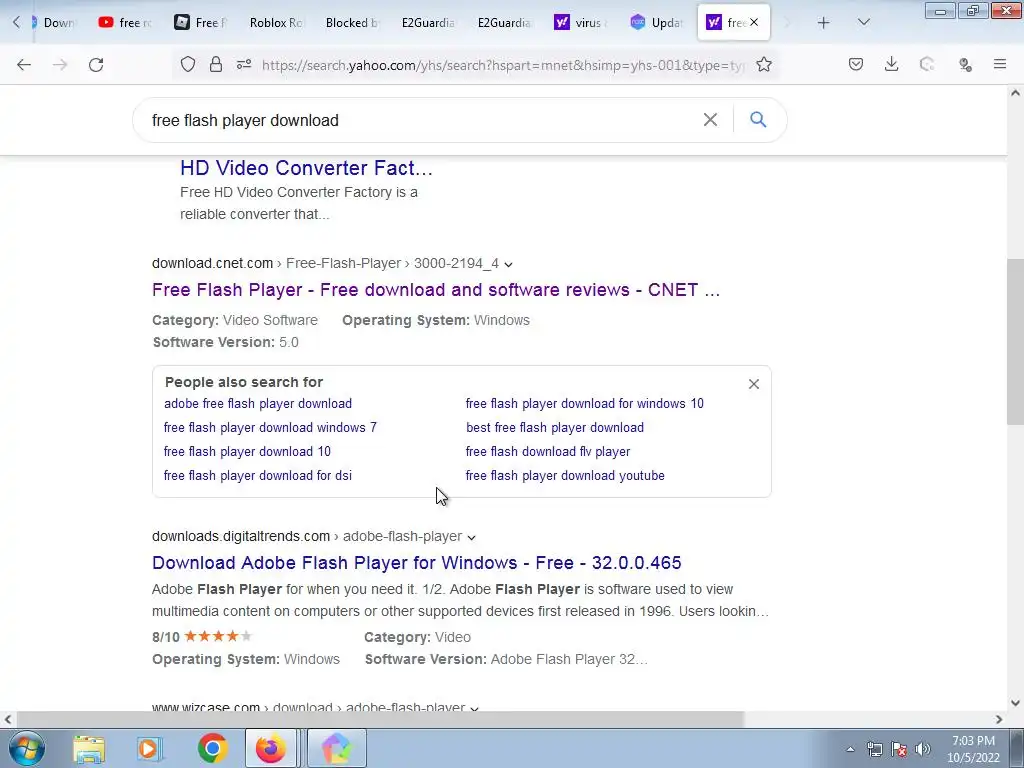
Task: Open a new browser tab
Action: tap(824, 23)
